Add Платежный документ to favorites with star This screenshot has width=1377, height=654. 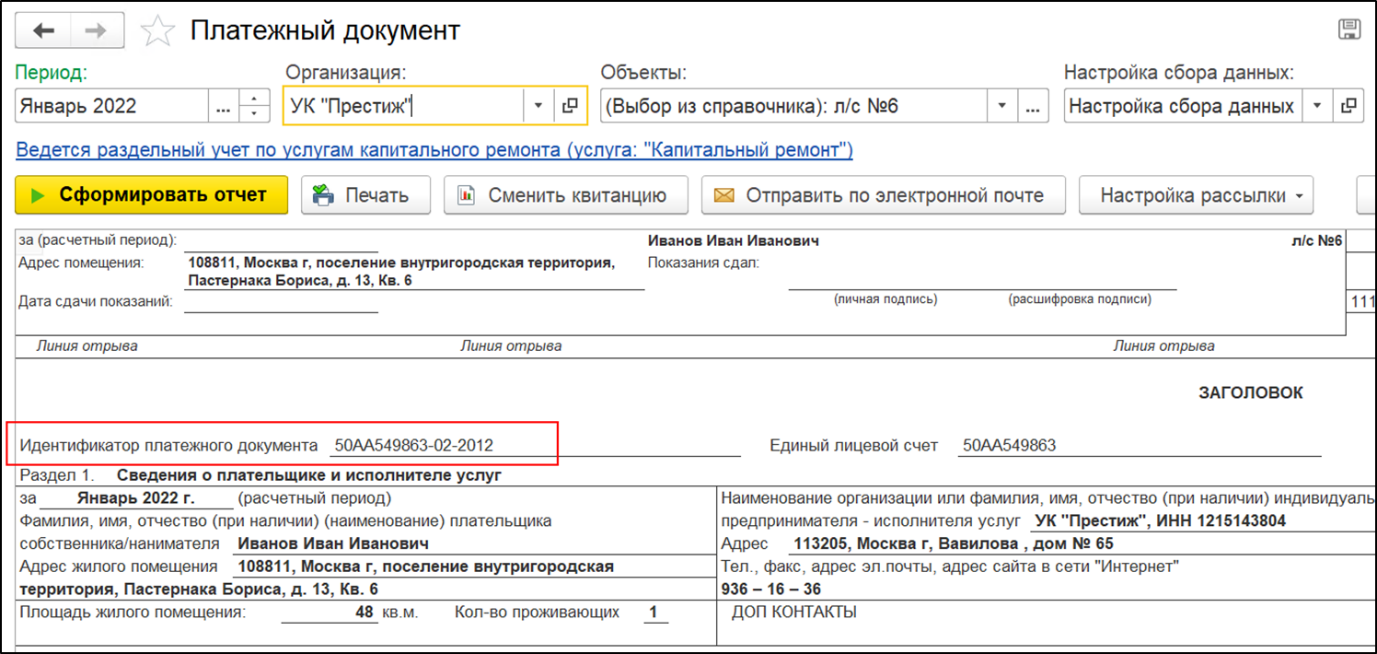point(157,32)
